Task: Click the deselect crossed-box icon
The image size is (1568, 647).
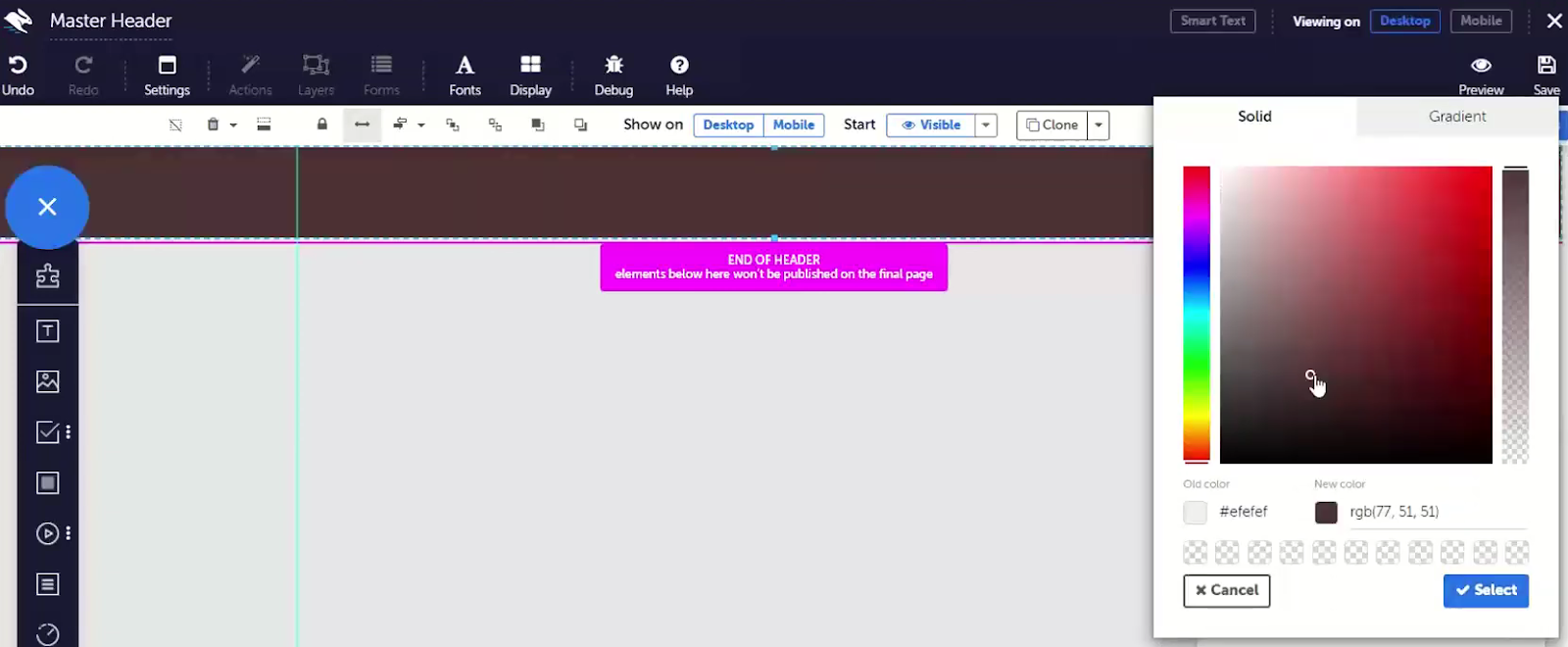Action: (175, 124)
